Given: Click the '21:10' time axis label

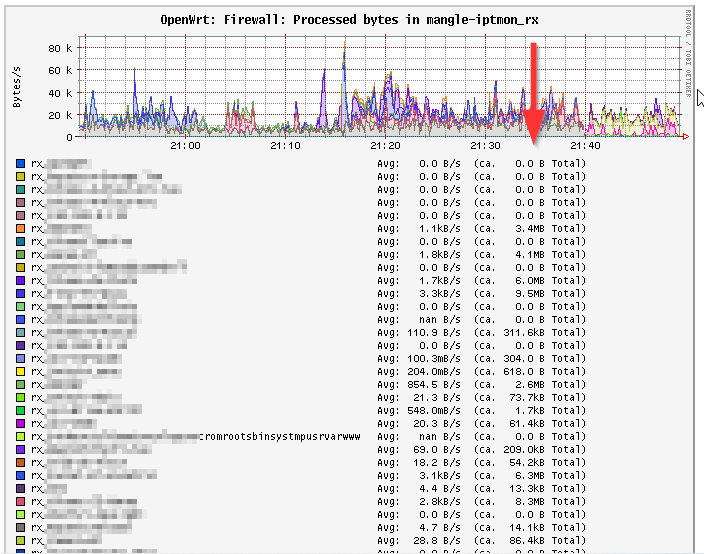Looking at the screenshot, I should [x=285, y=145].
